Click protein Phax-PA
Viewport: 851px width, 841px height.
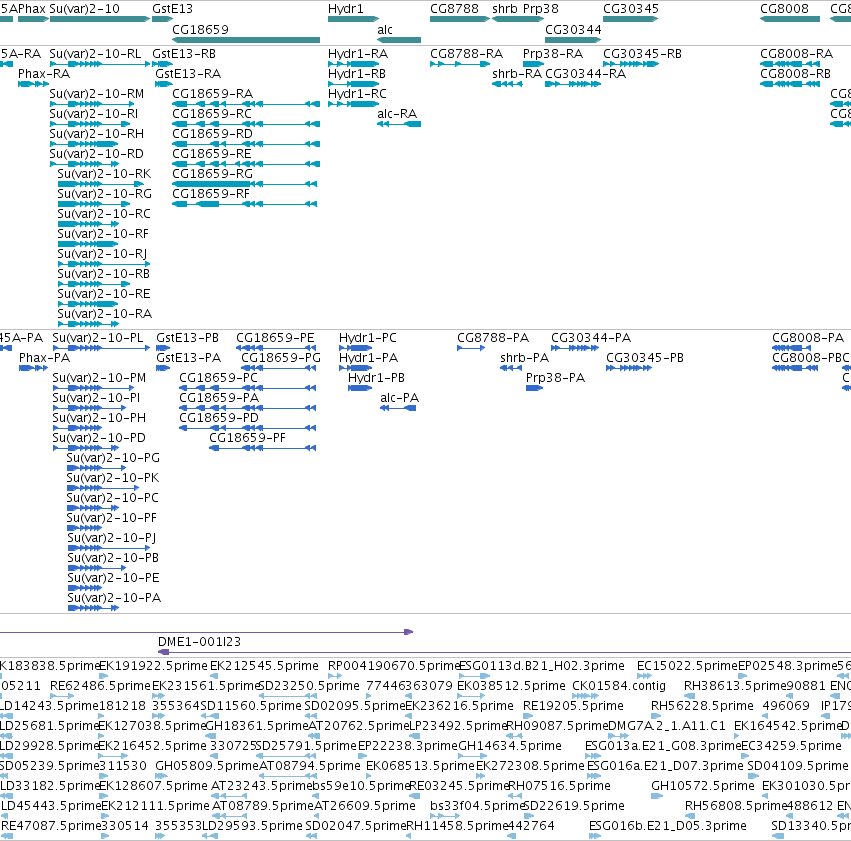pos(33,368)
